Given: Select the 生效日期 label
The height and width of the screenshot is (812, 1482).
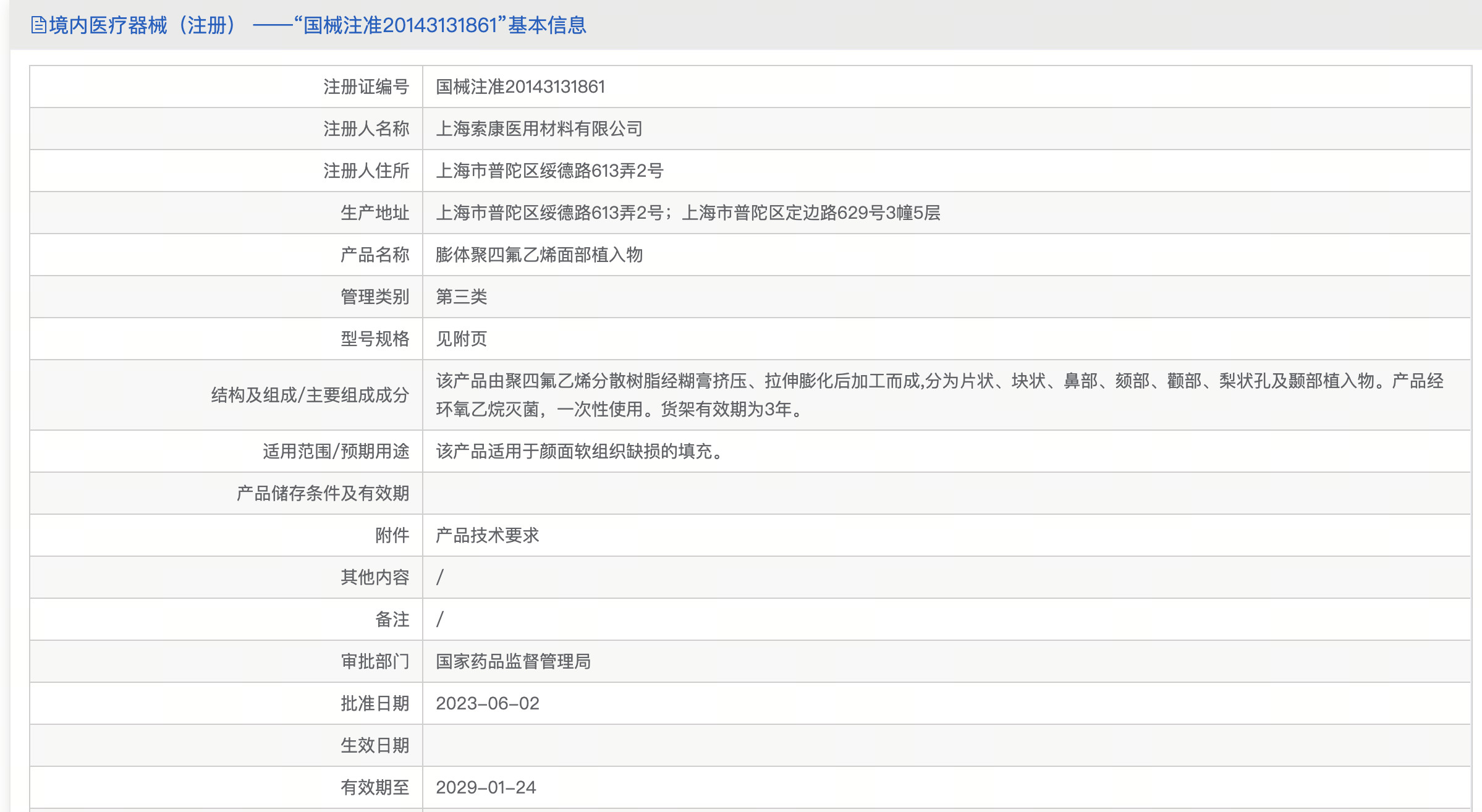Looking at the screenshot, I should pos(375,745).
